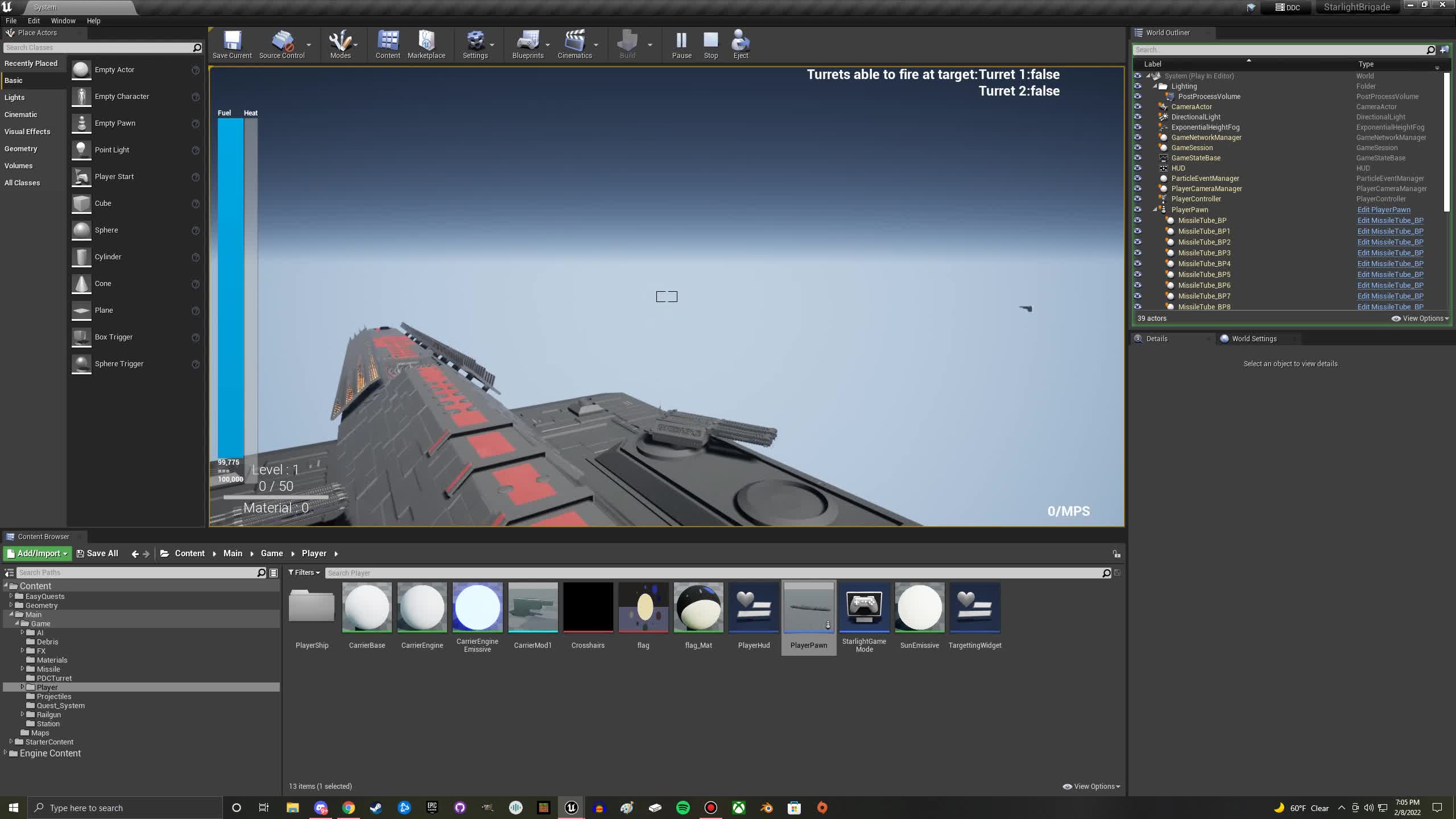Switch to the World Settings tab

(1254, 338)
